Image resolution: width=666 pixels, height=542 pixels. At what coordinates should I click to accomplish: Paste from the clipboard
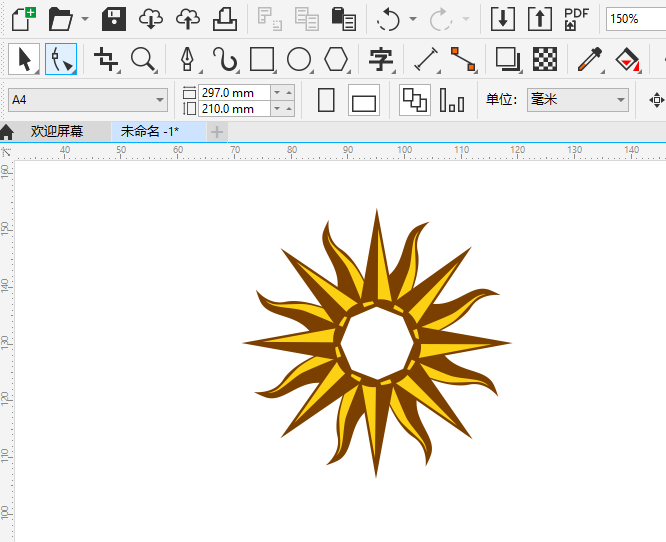click(x=344, y=19)
